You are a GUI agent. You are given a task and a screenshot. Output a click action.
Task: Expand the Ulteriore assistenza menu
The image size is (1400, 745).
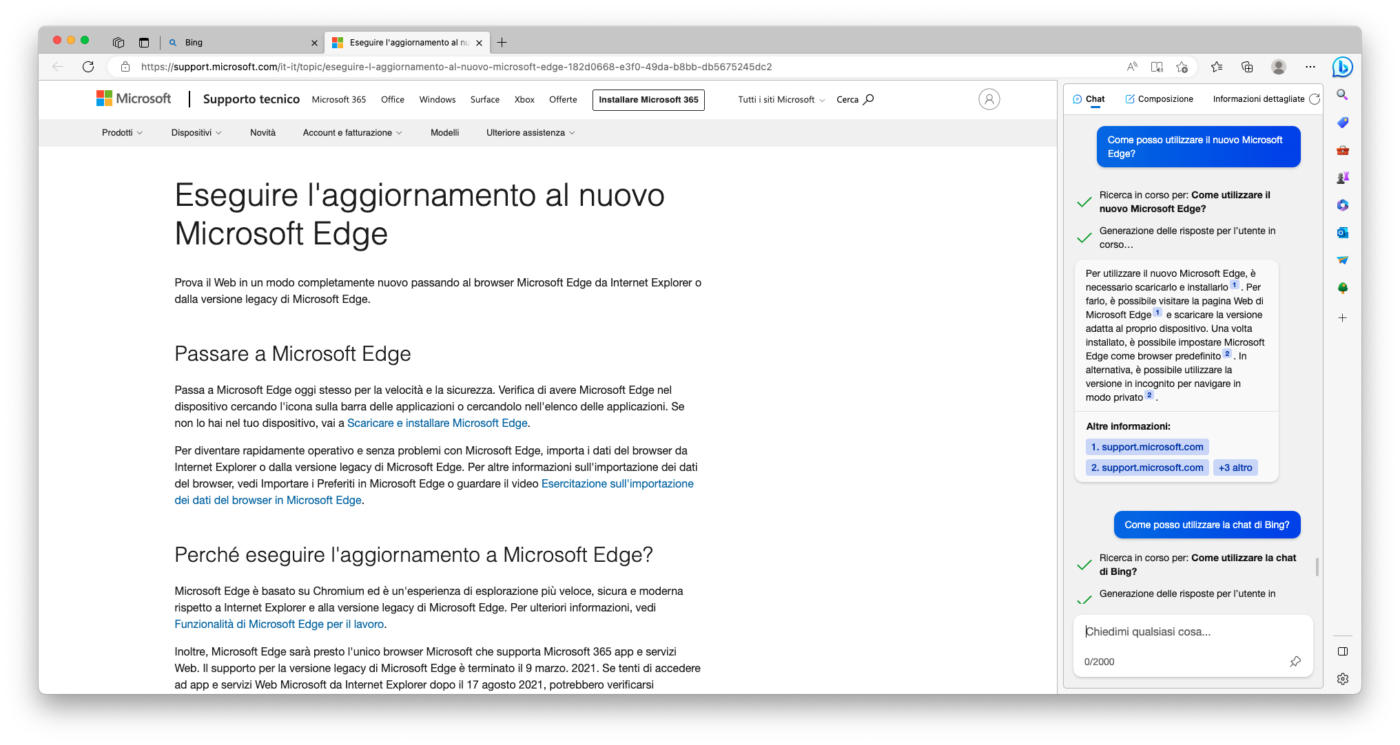(x=528, y=132)
